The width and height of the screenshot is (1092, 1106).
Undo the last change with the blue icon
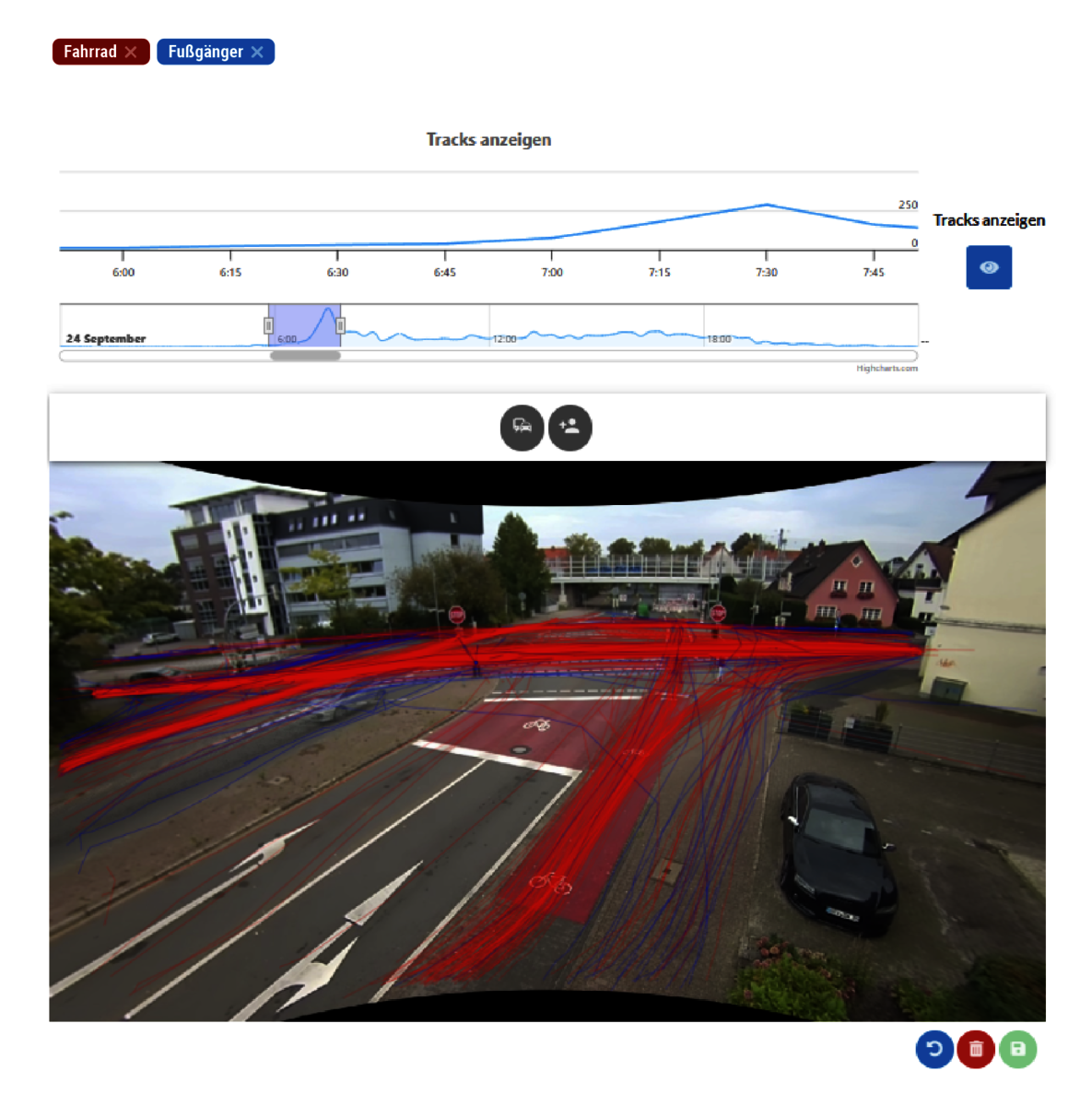pos(934,1049)
